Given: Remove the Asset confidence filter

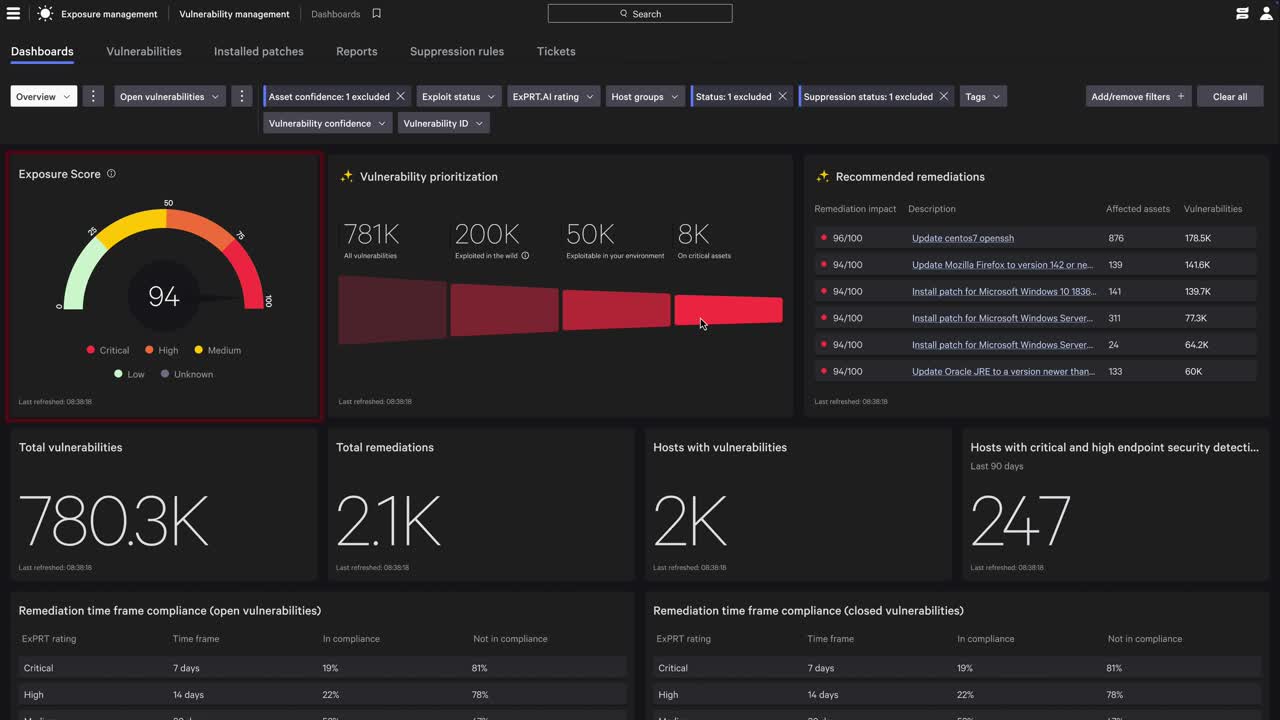Looking at the screenshot, I should [x=400, y=97].
